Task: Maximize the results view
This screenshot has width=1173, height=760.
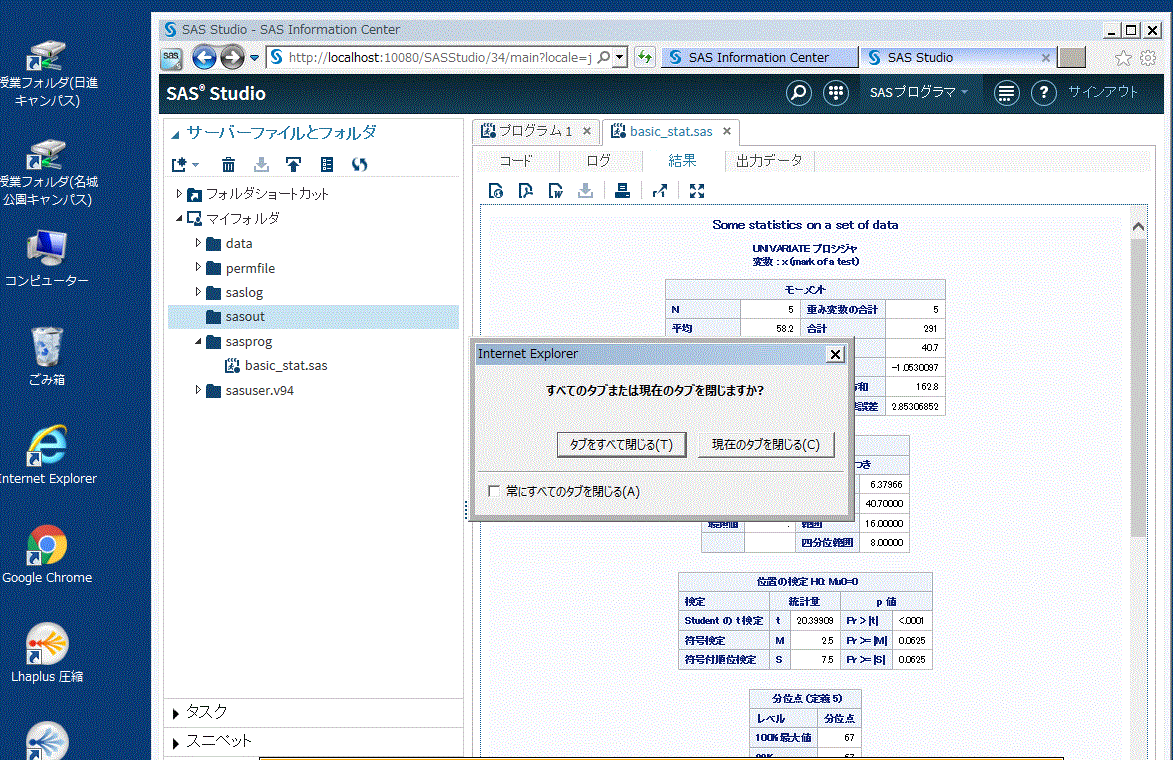Action: (x=696, y=191)
